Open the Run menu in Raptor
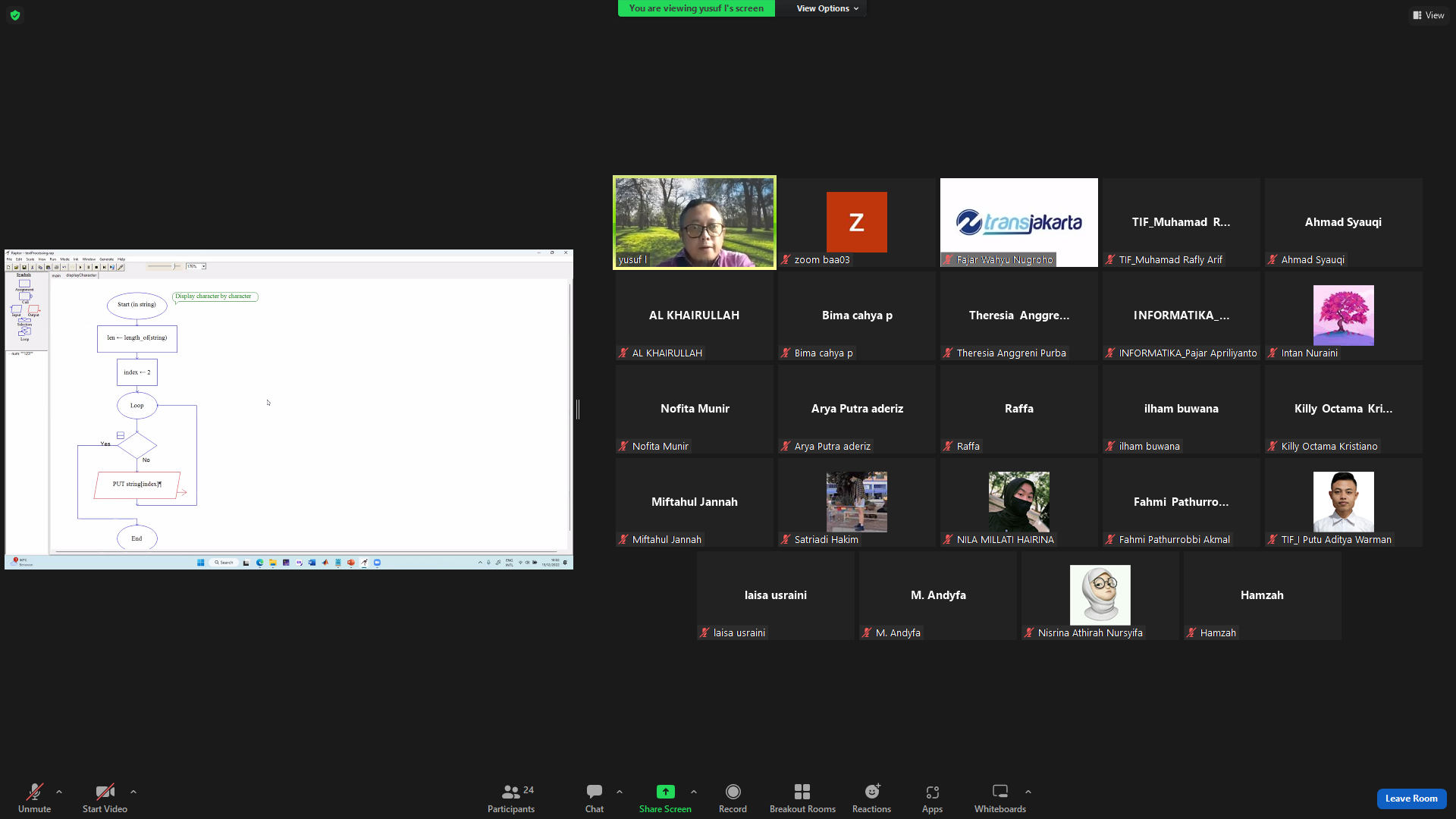 tap(53, 259)
